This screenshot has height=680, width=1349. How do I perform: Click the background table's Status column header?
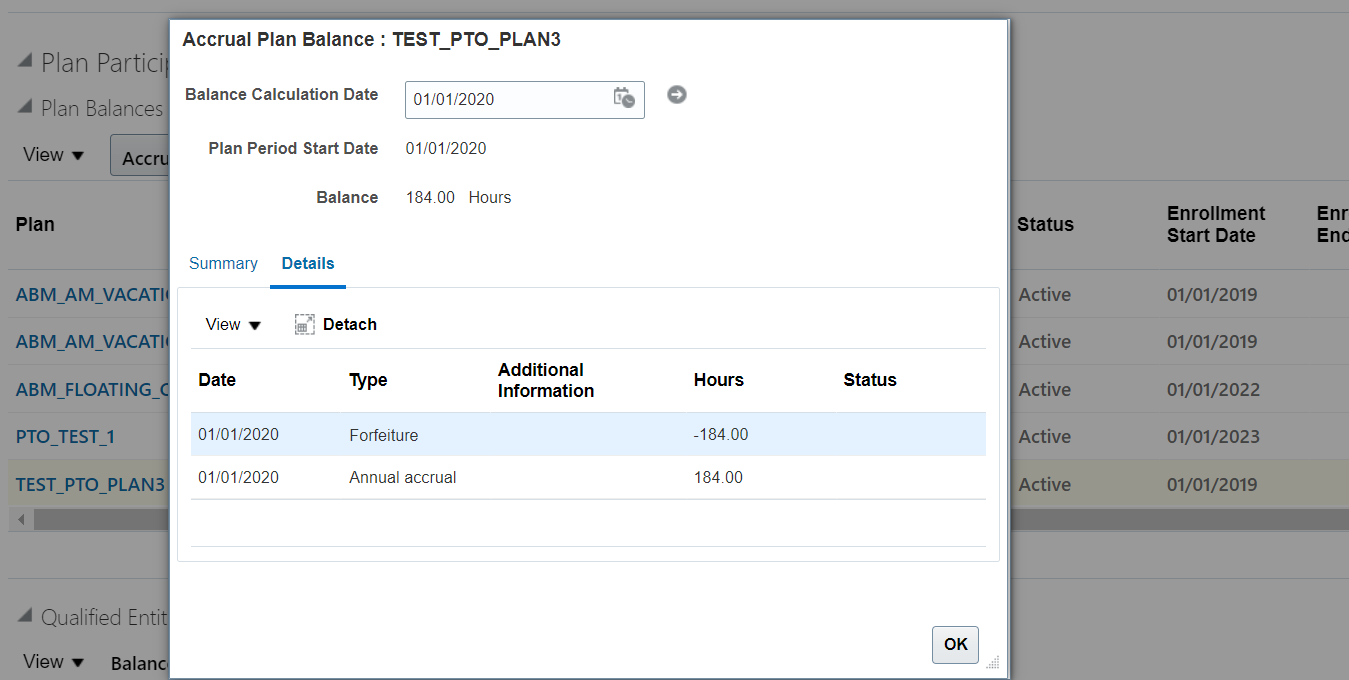pyautogui.click(x=1045, y=224)
